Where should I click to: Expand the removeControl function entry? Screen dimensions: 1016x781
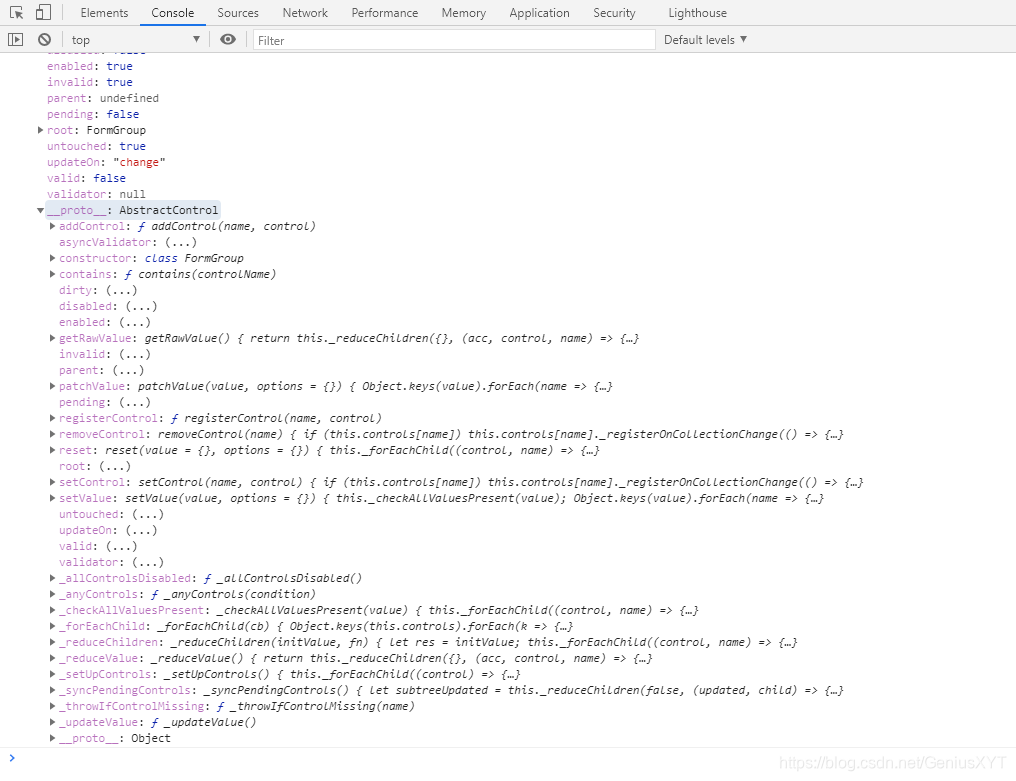[52, 434]
